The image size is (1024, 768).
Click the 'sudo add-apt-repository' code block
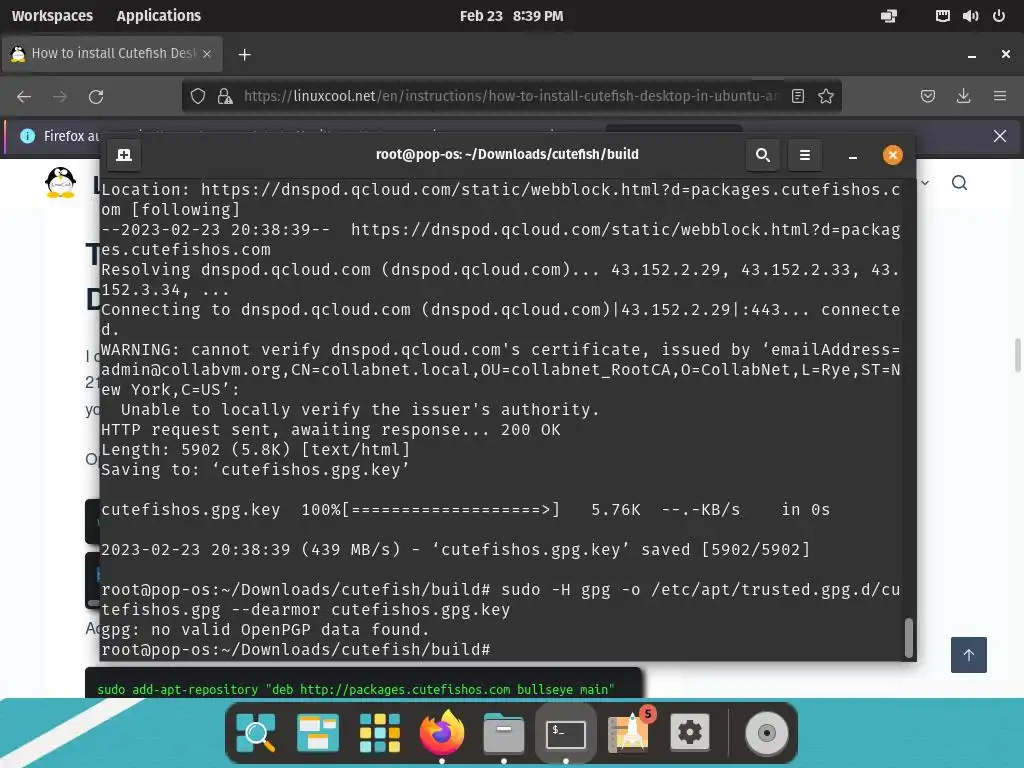click(363, 683)
